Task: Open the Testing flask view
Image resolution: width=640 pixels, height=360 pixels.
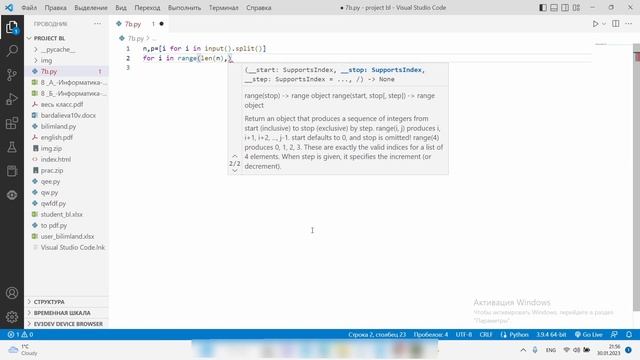Action: pos(12,147)
